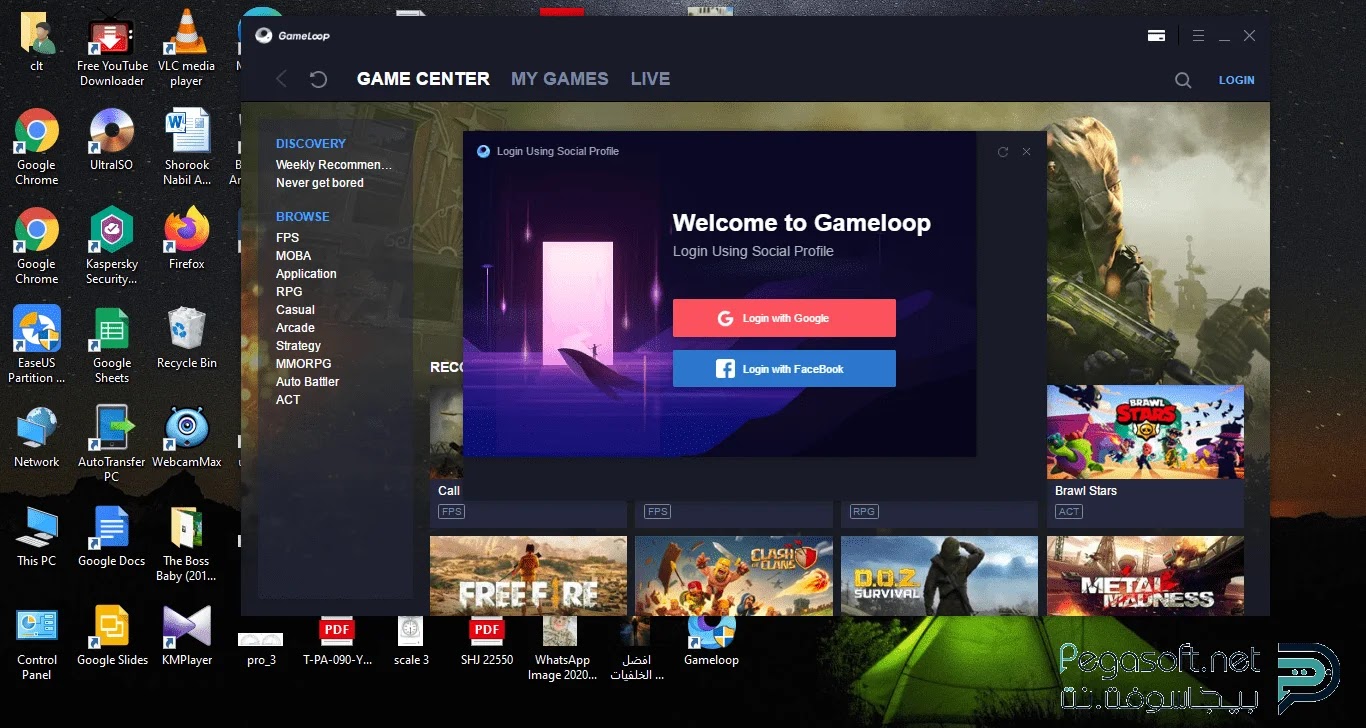This screenshot has width=1366, height=728.
Task: Open the Network desktop icon
Action: (37, 437)
